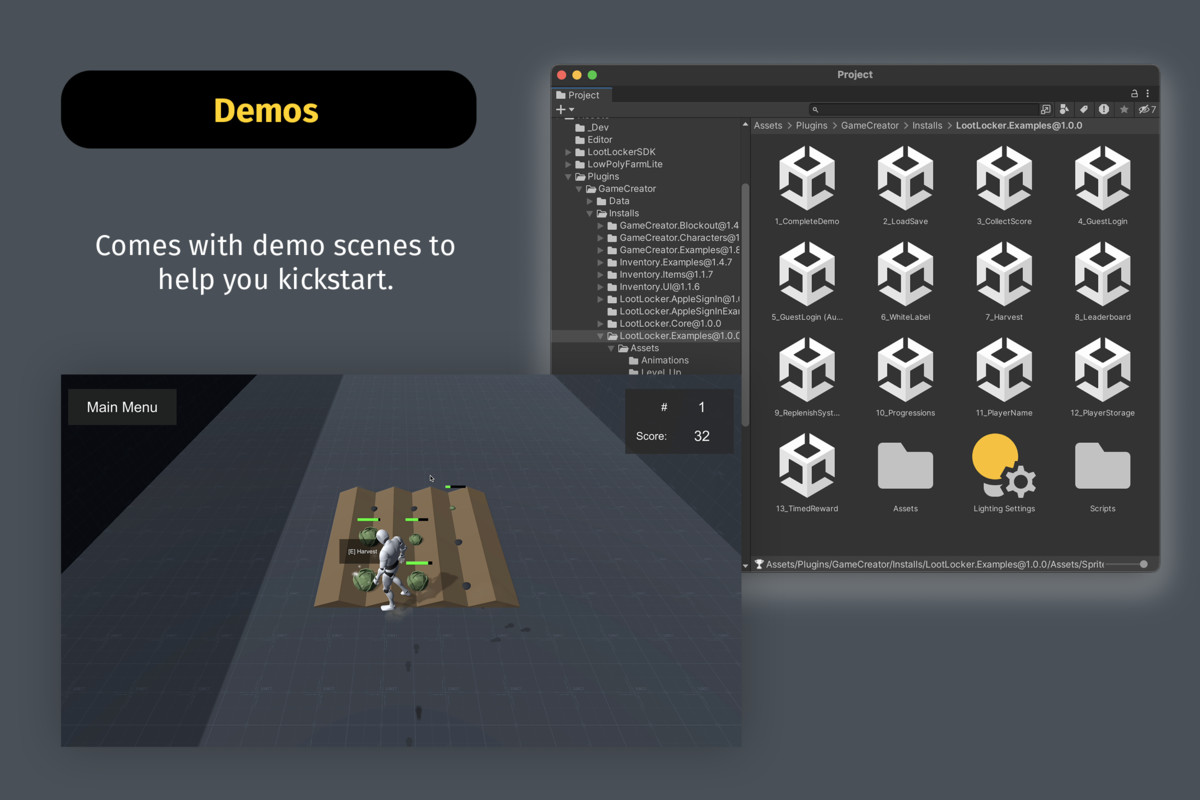Click the [E] Harvest prompt in game
This screenshot has width=1200, height=800.
(x=362, y=552)
